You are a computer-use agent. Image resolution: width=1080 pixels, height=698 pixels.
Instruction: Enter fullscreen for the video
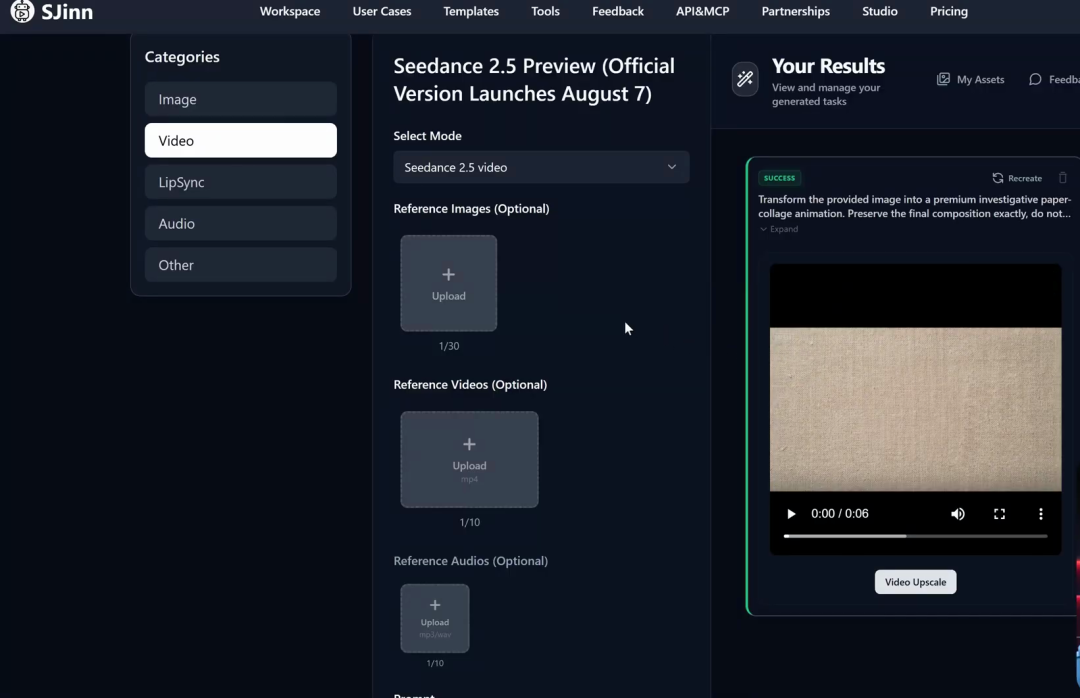(999, 514)
